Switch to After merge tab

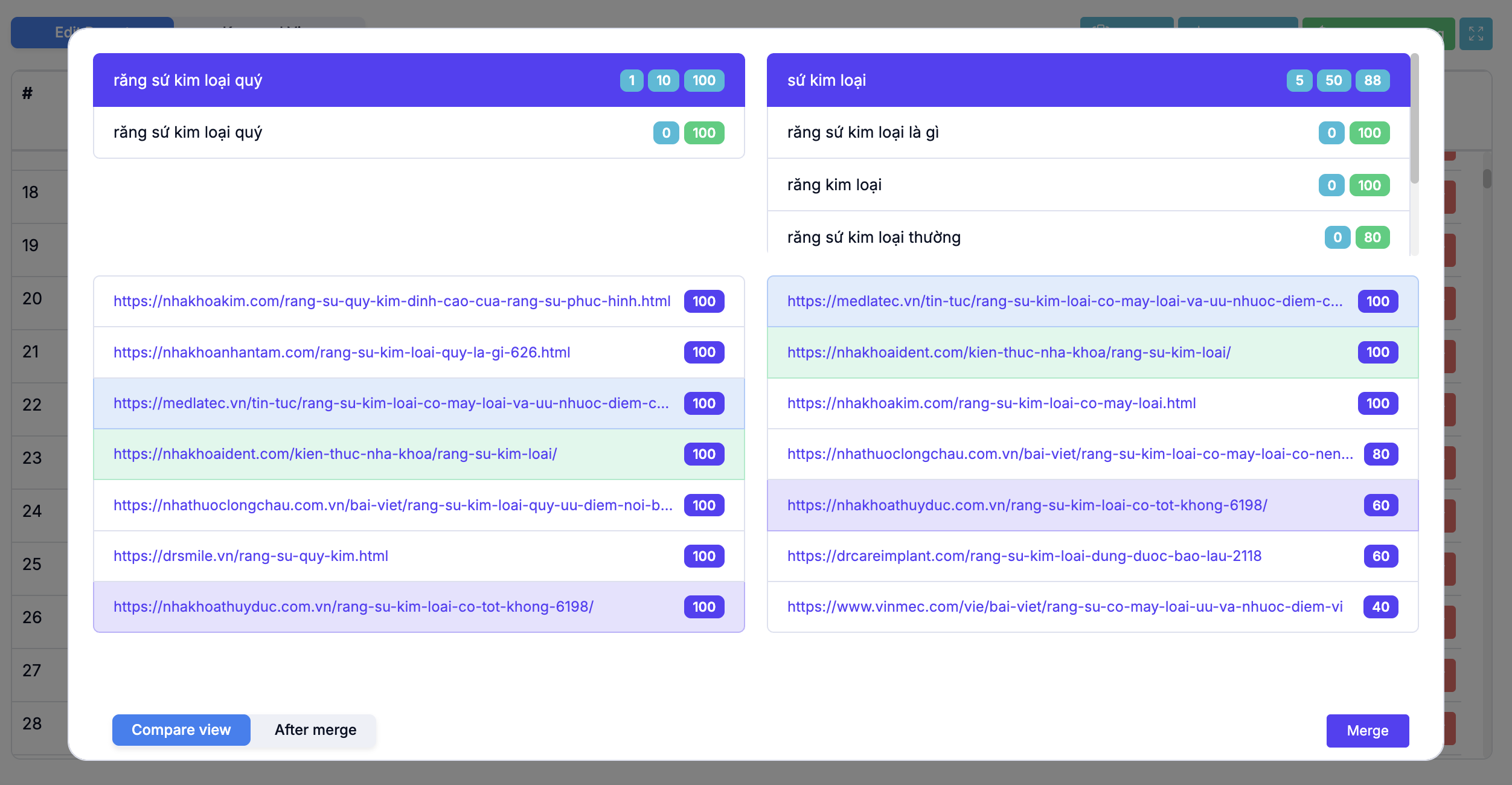pyautogui.click(x=315, y=730)
